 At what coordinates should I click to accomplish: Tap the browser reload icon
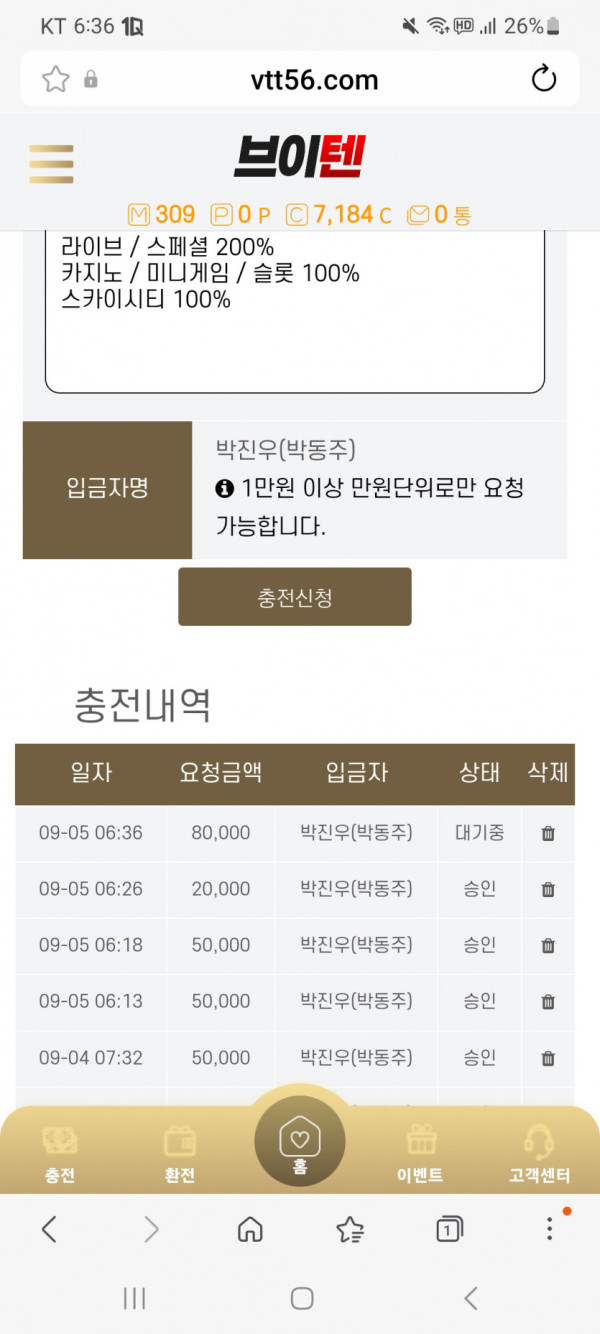pos(544,78)
